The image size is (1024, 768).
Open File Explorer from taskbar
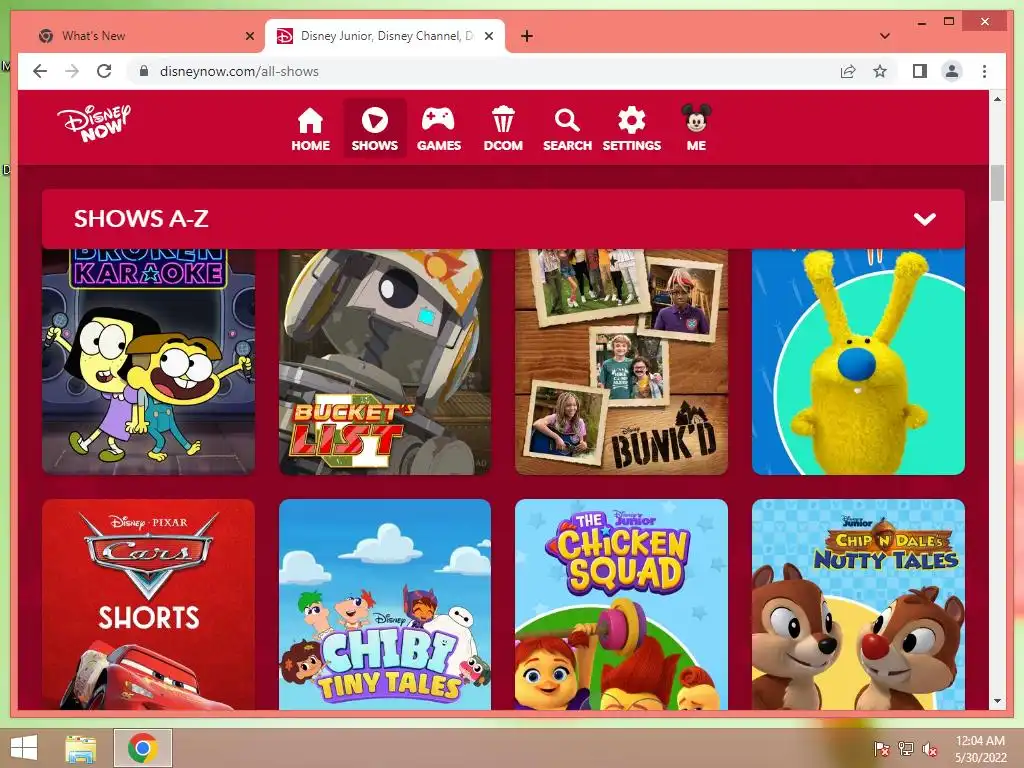81,748
